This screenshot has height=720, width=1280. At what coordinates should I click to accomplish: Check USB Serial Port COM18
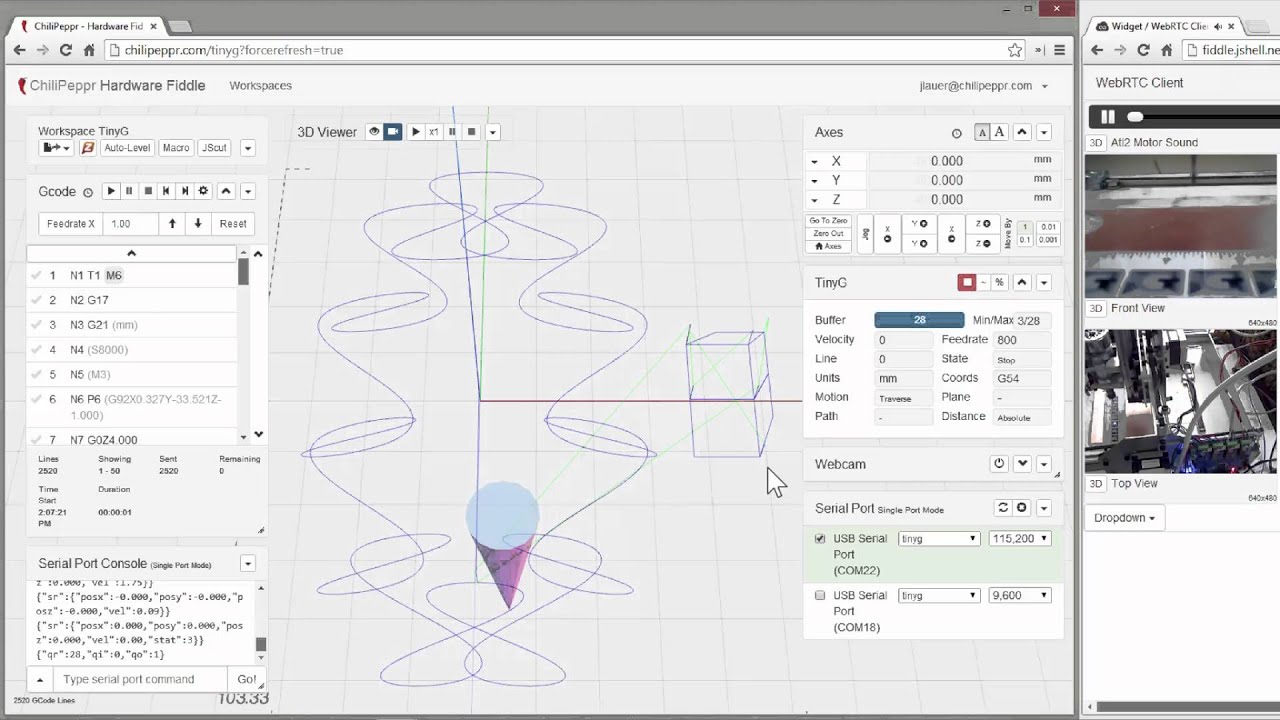point(820,596)
